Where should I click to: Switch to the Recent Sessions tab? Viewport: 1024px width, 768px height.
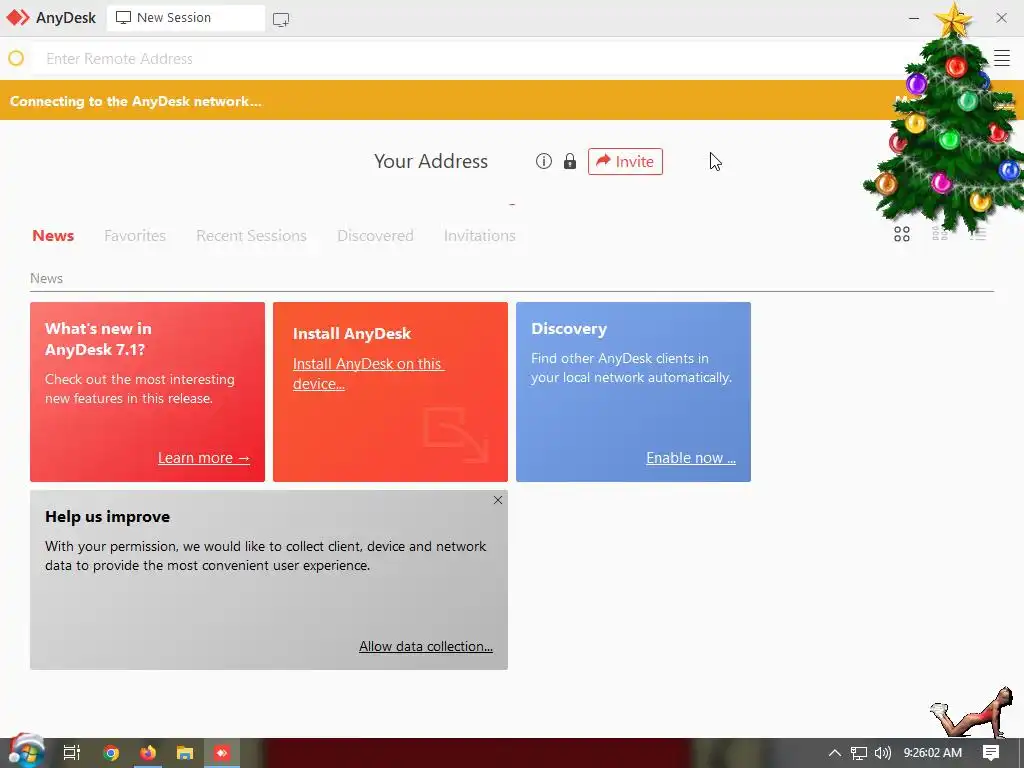[x=251, y=236]
